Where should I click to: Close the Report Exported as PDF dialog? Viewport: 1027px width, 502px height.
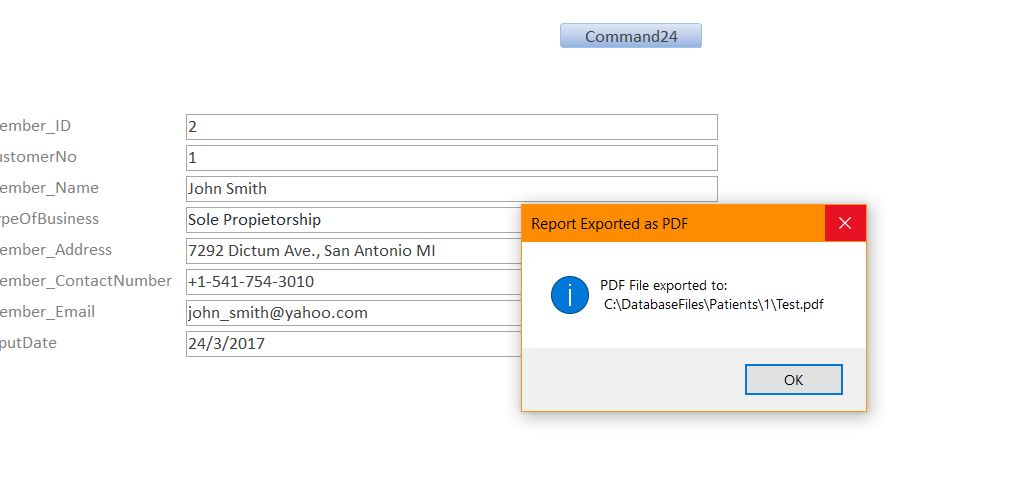(x=845, y=223)
